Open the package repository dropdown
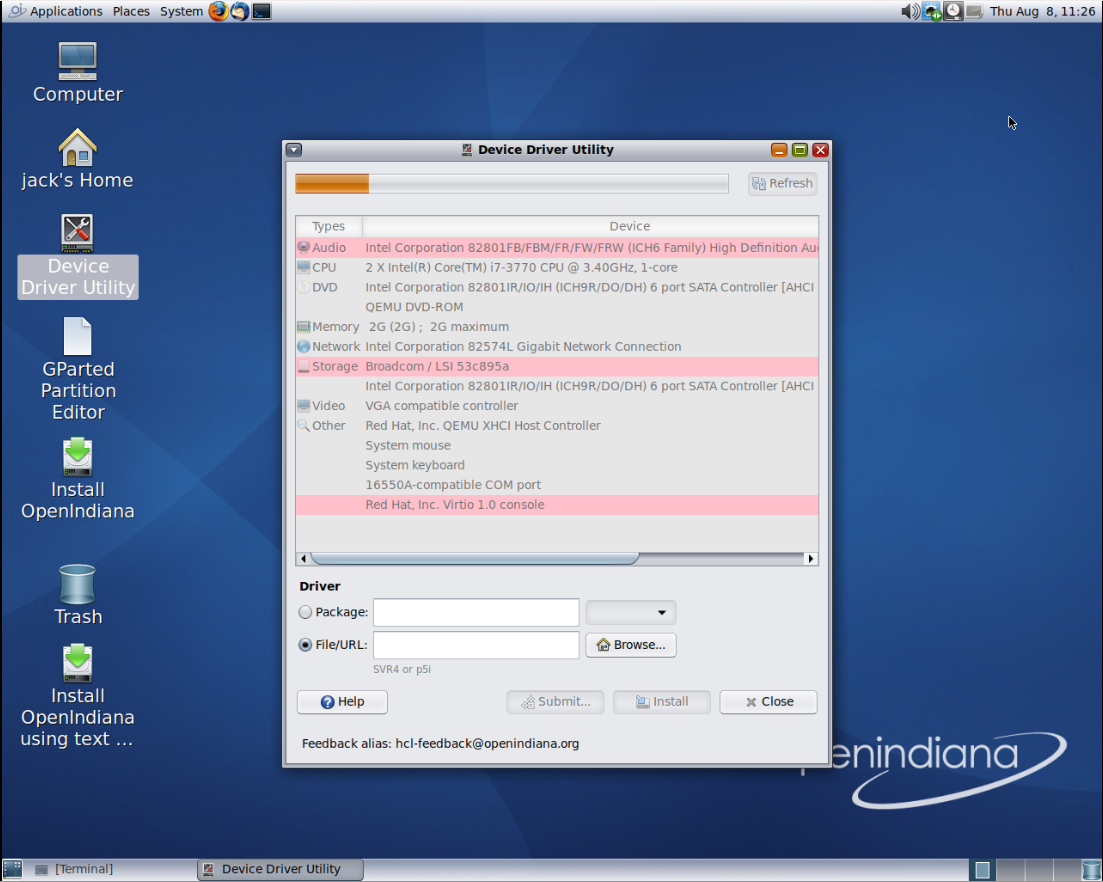This screenshot has width=1103, height=882. (631, 612)
